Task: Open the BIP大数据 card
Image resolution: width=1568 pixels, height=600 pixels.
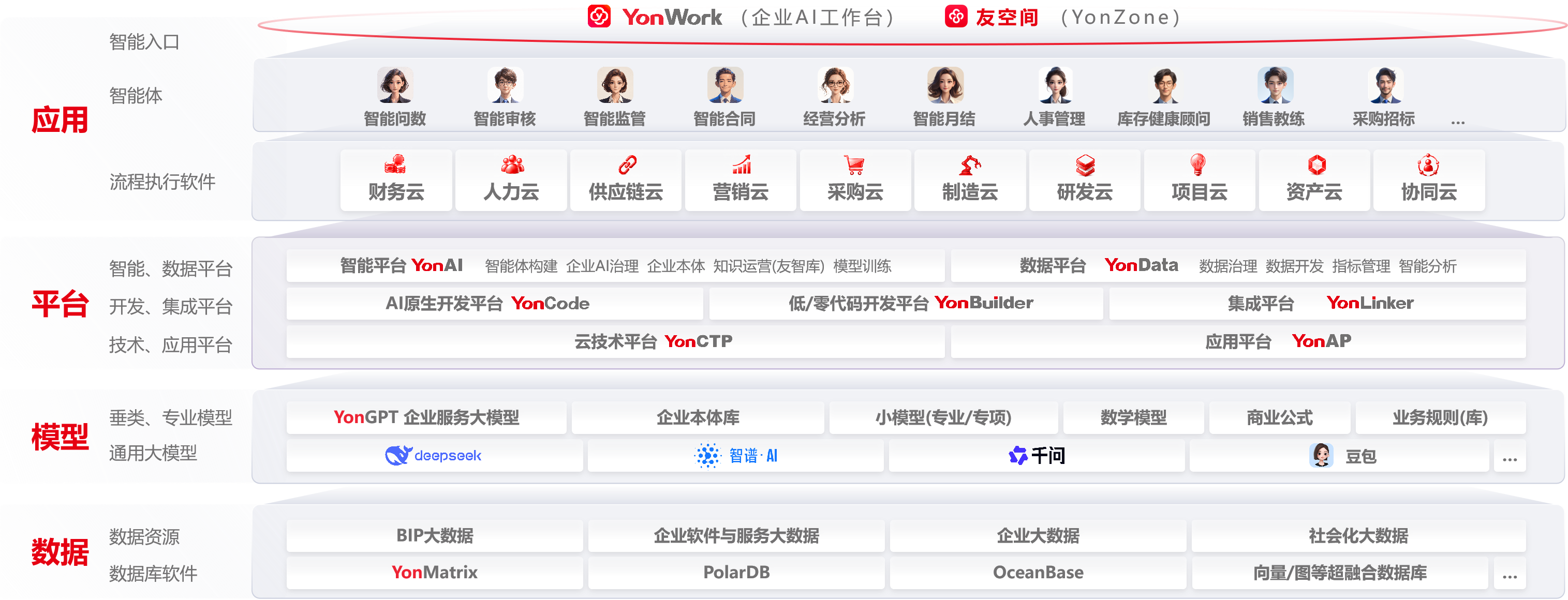Action: coord(435,535)
